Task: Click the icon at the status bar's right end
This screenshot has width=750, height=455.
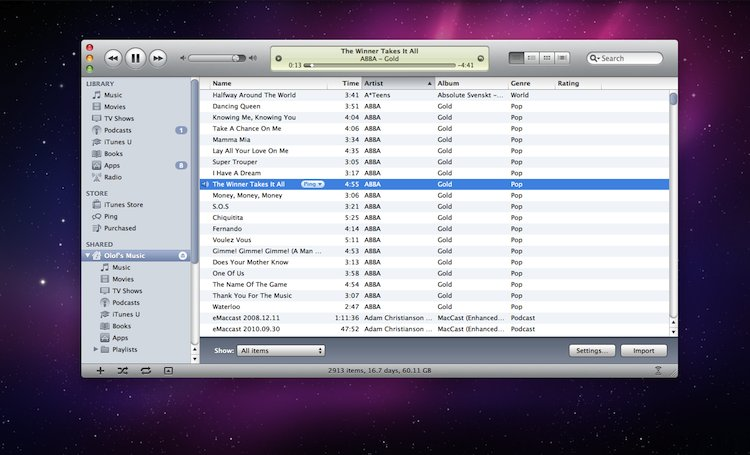Action: pos(658,370)
